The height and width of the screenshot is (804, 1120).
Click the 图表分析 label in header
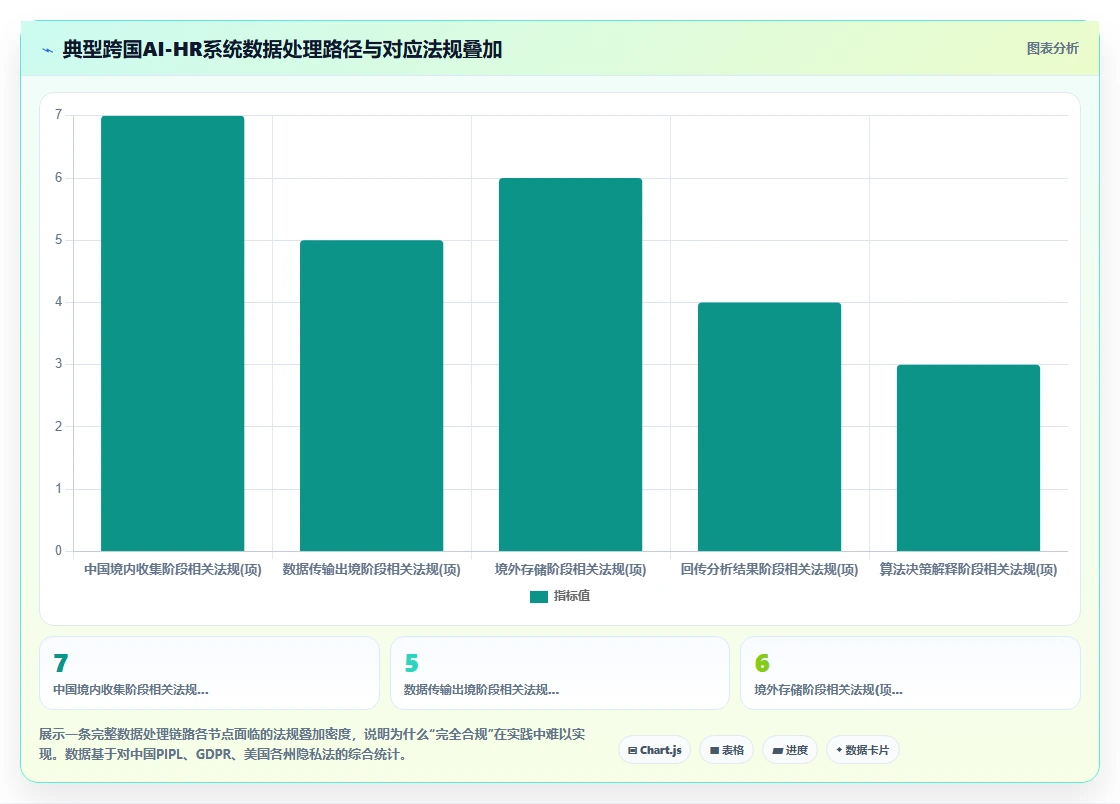[1052, 49]
